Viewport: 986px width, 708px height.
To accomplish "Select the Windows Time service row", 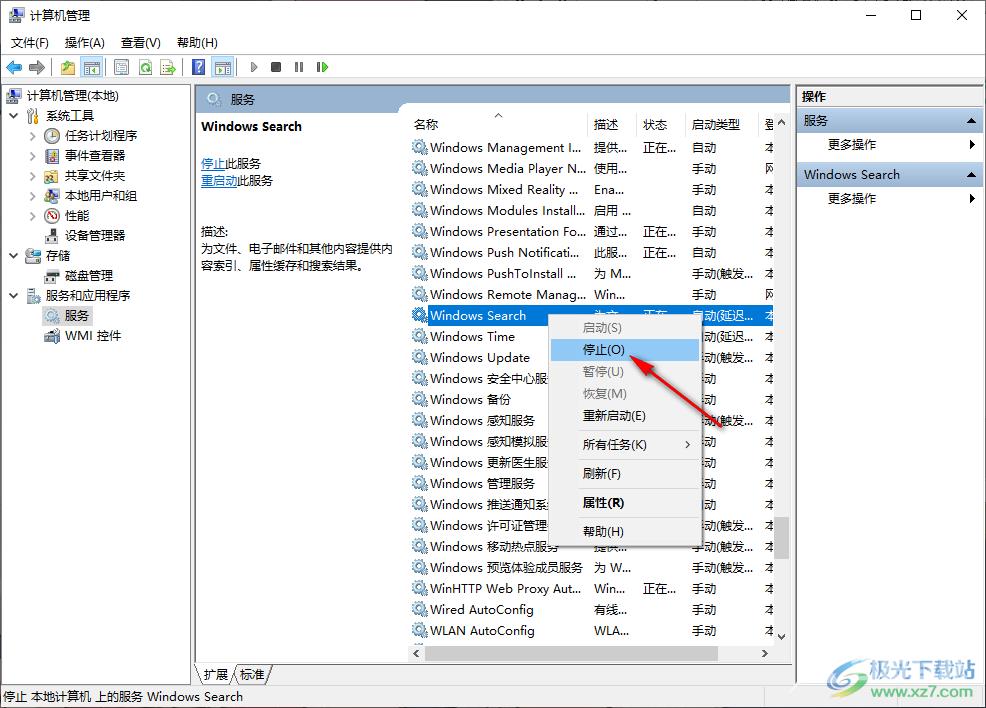I will (x=480, y=336).
